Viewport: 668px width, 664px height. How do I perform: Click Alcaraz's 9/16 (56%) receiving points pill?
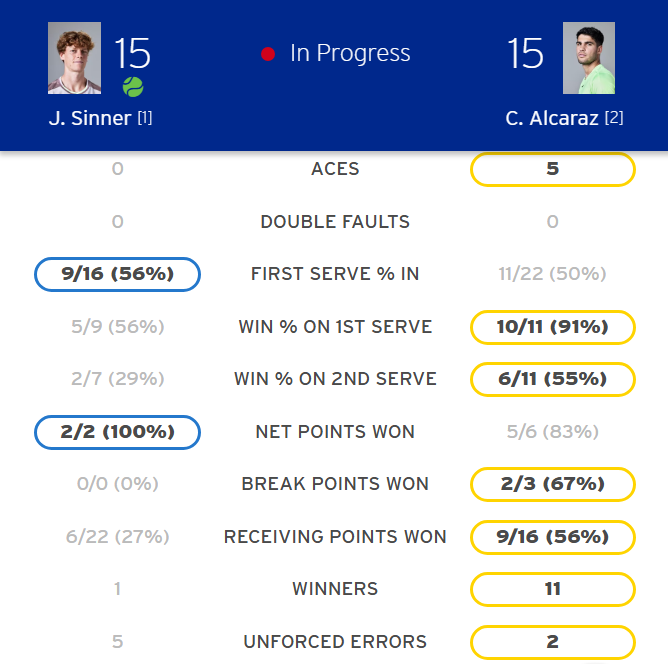[552, 537]
